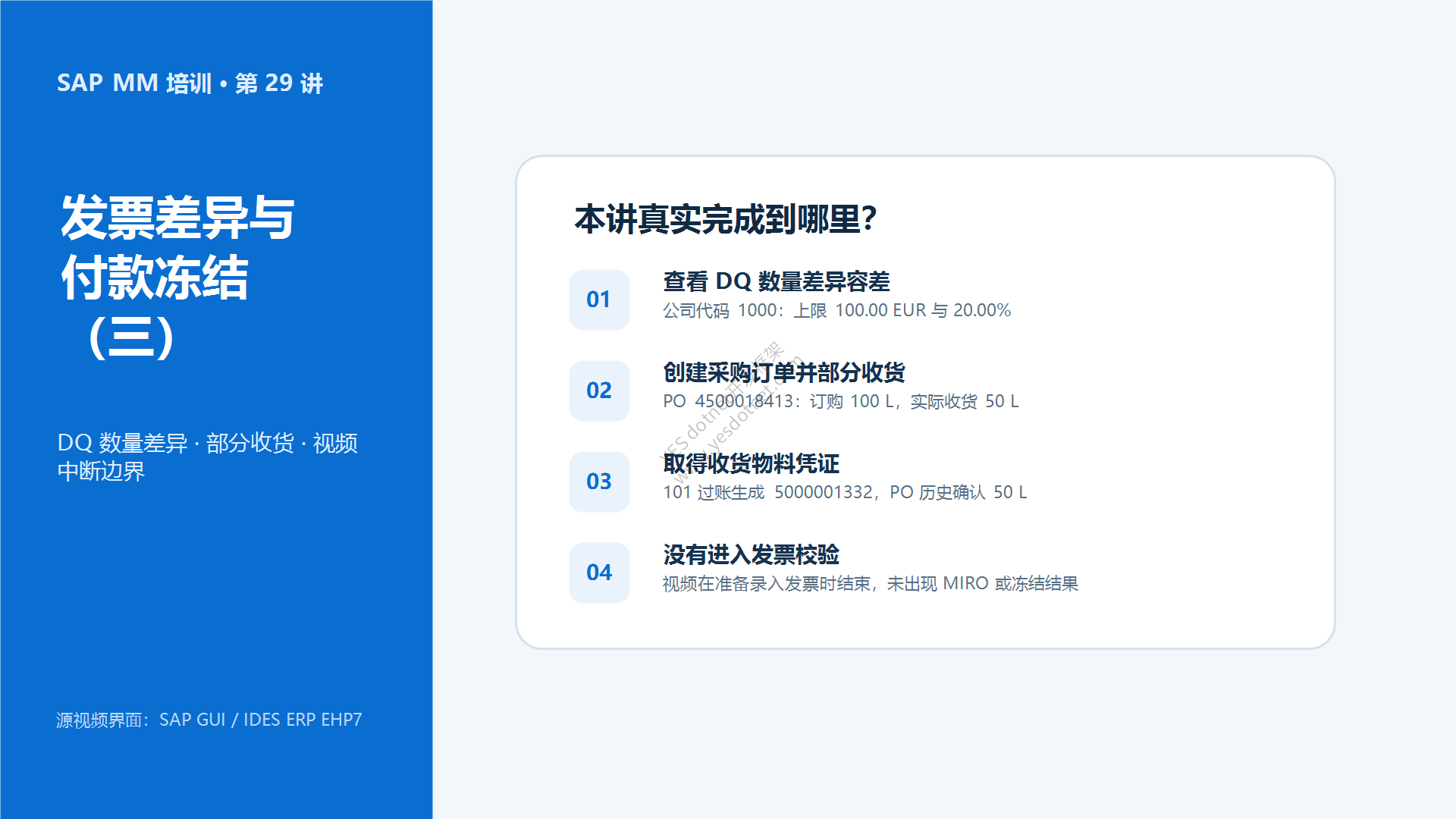Click the 03 step number badge
This screenshot has width=1456, height=819.
[x=599, y=482]
